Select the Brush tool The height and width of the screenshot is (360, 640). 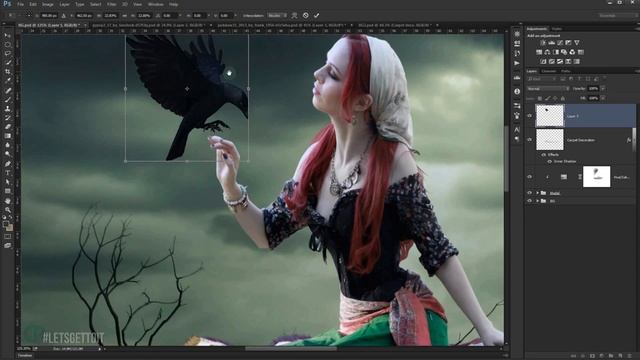(8, 100)
